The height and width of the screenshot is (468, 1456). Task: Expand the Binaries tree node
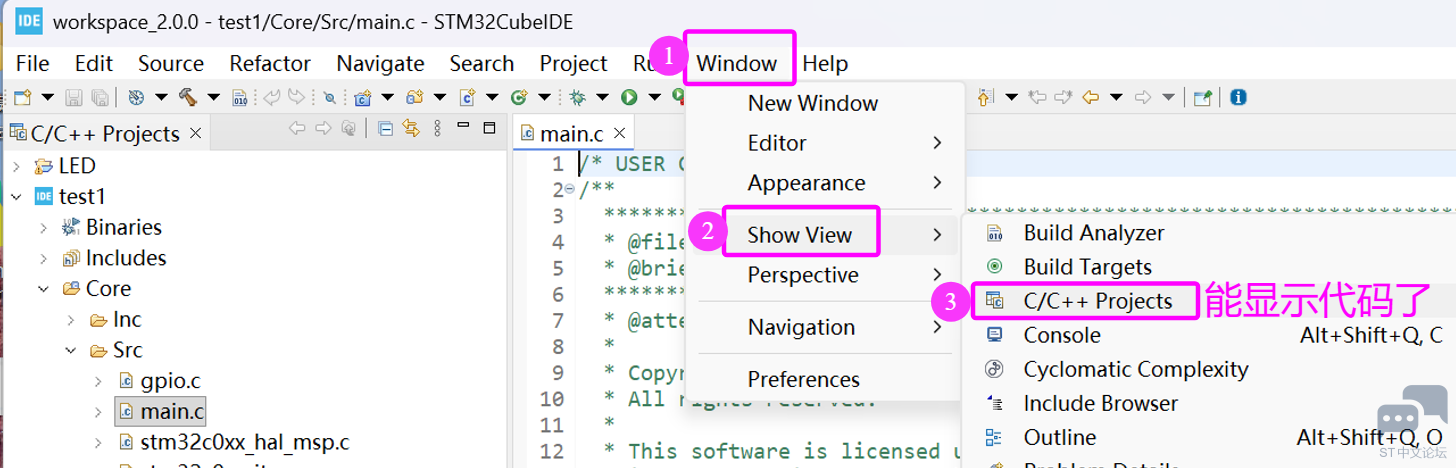click(43, 228)
